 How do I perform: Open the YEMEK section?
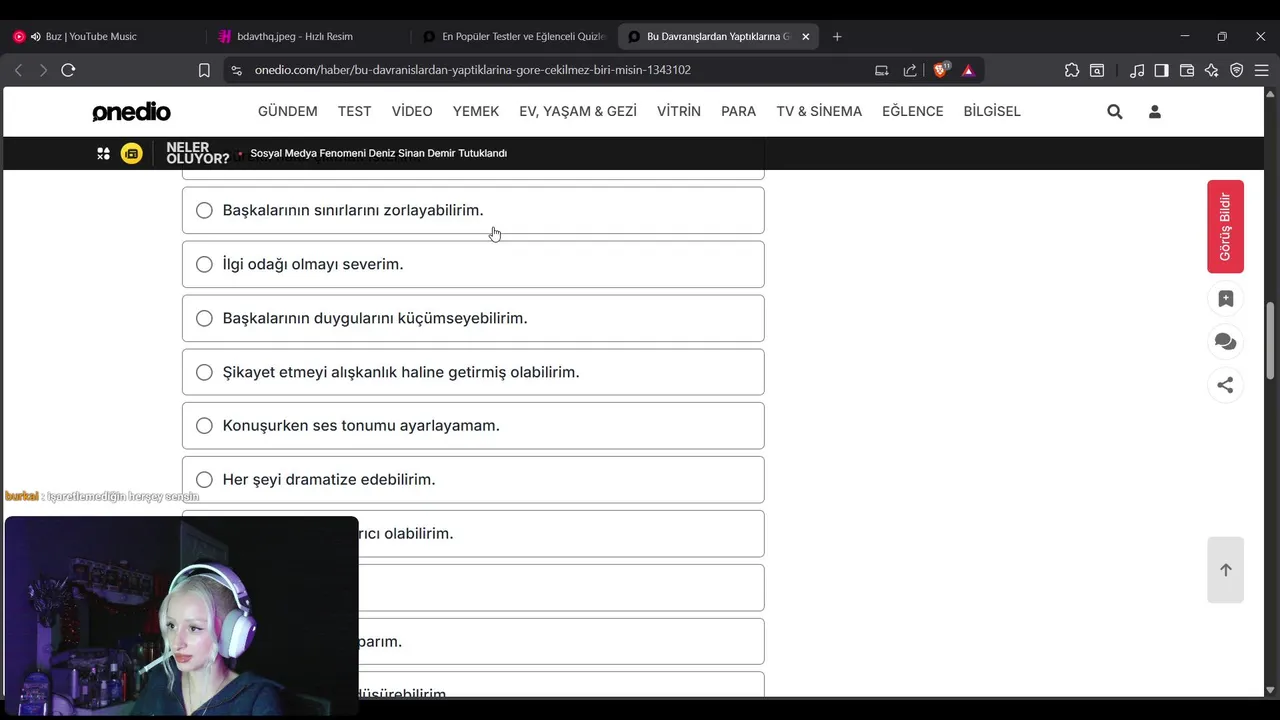[x=476, y=111]
